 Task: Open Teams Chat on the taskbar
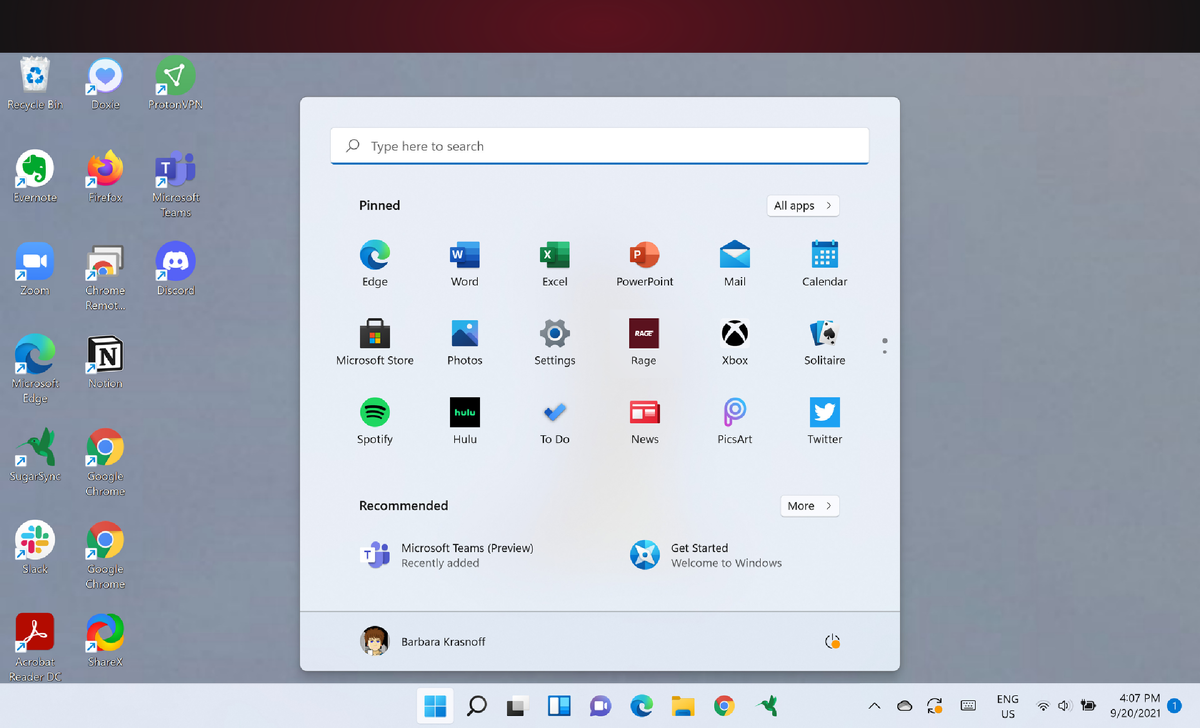pos(600,706)
